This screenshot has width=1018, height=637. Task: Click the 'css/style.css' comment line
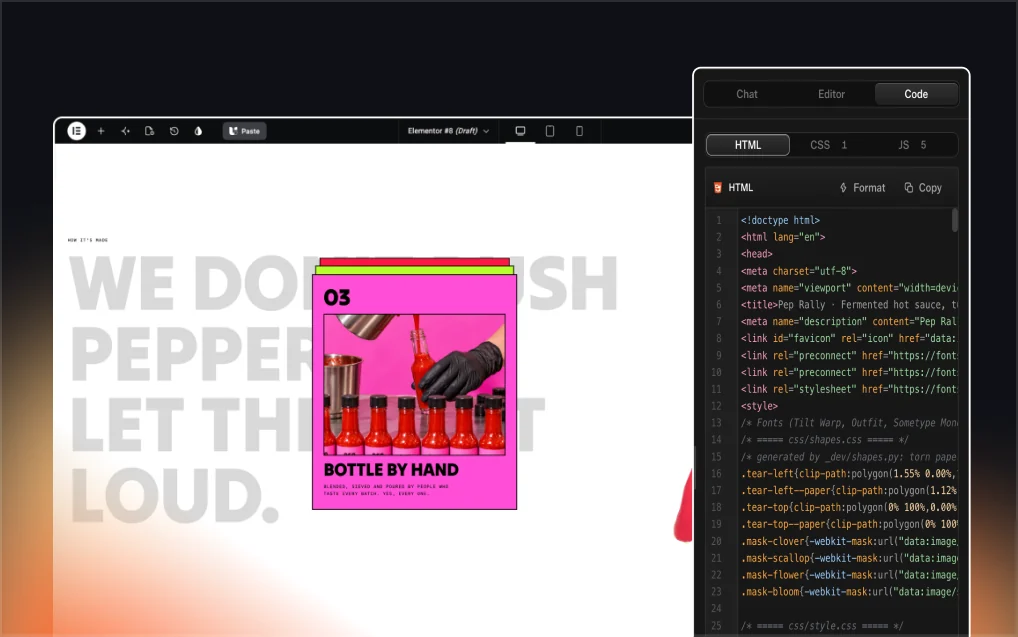point(821,626)
